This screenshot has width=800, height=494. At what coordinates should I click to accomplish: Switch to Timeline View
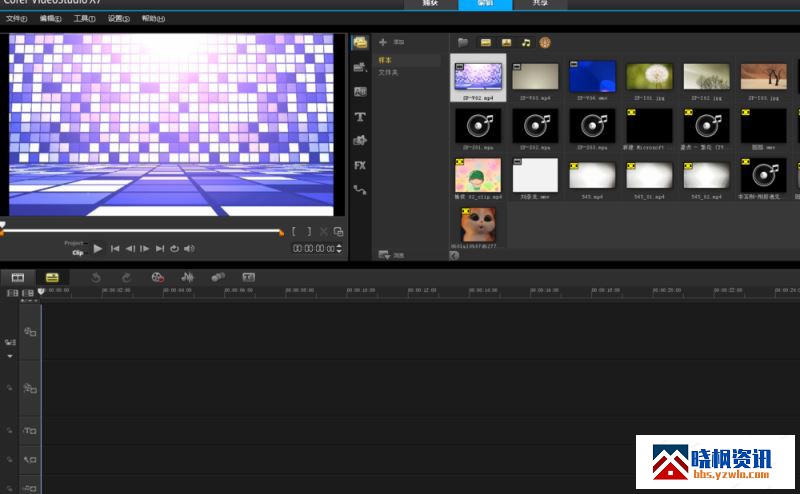pyautogui.click(x=52, y=277)
